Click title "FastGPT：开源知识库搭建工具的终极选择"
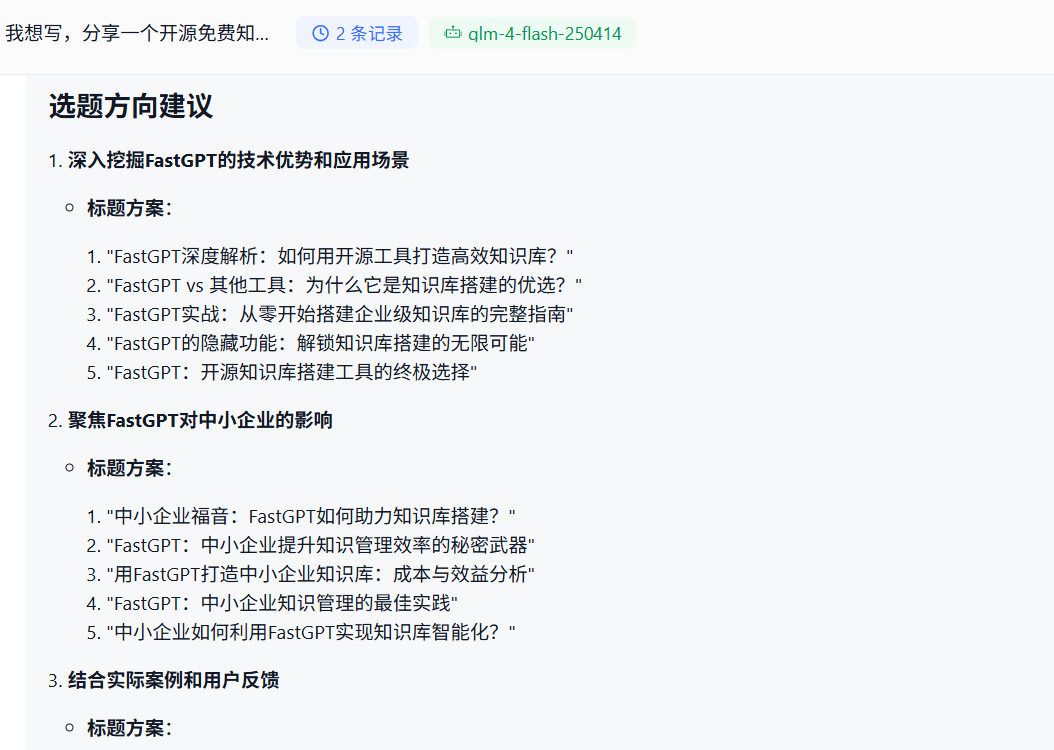The image size is (1054, 750). (x=292, y=372)
